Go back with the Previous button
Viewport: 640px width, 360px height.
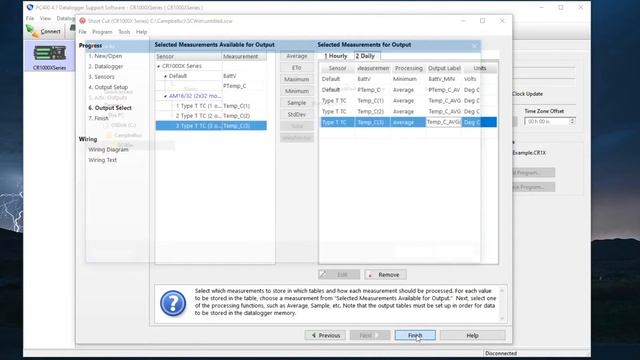(x=325, y=336)
